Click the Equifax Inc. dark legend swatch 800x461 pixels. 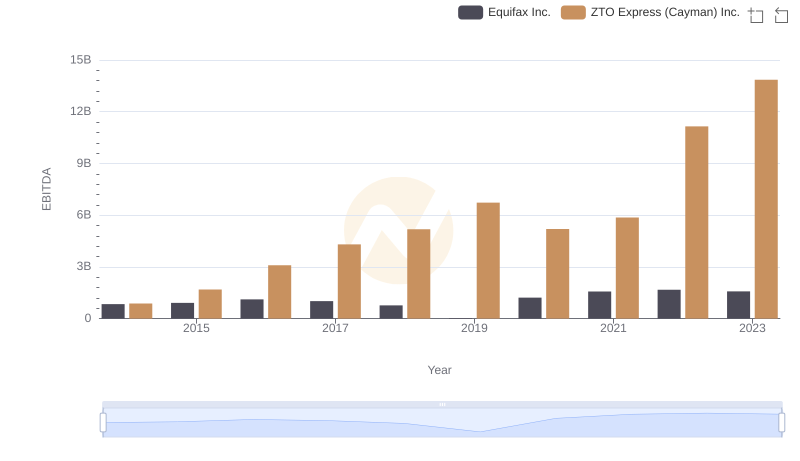point(470,12)
